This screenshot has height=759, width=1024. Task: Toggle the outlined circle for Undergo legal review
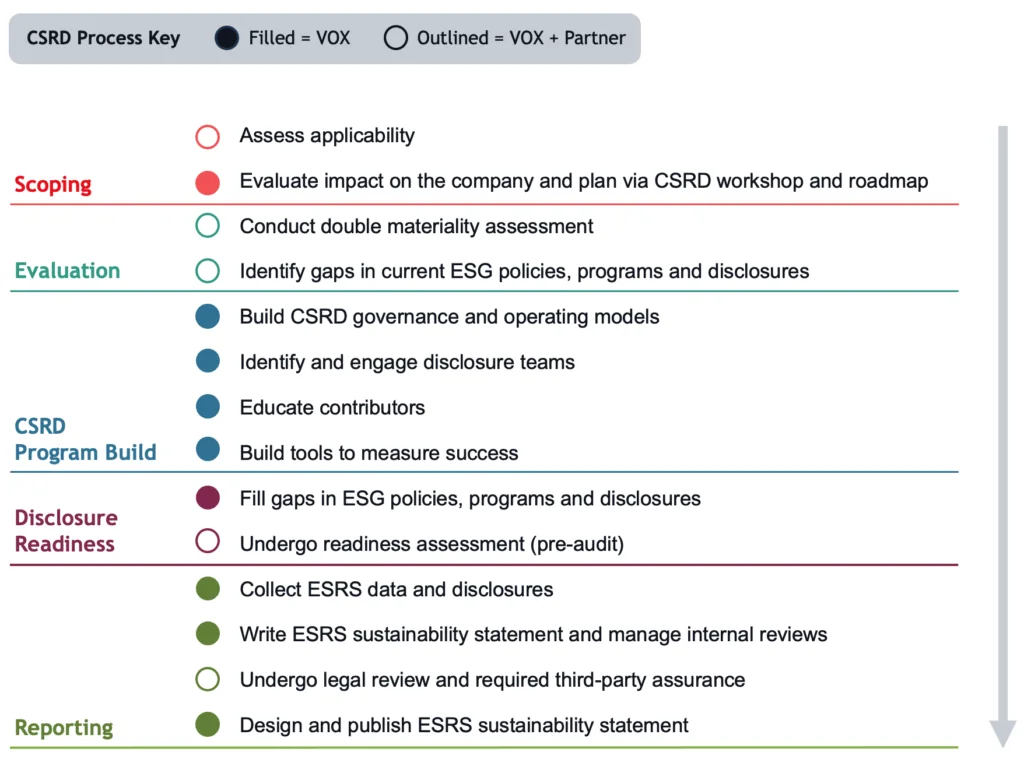point(207,679)
